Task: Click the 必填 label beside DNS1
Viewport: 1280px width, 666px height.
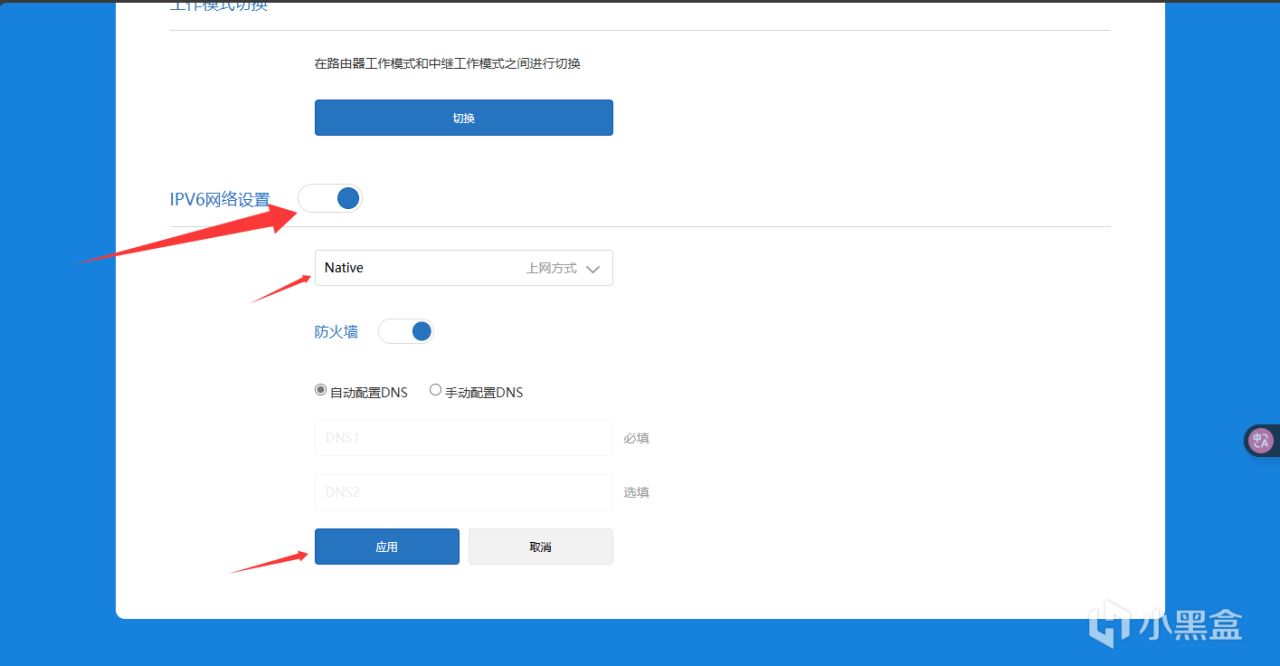Action: pyautogui.click(x=636, y=438)
